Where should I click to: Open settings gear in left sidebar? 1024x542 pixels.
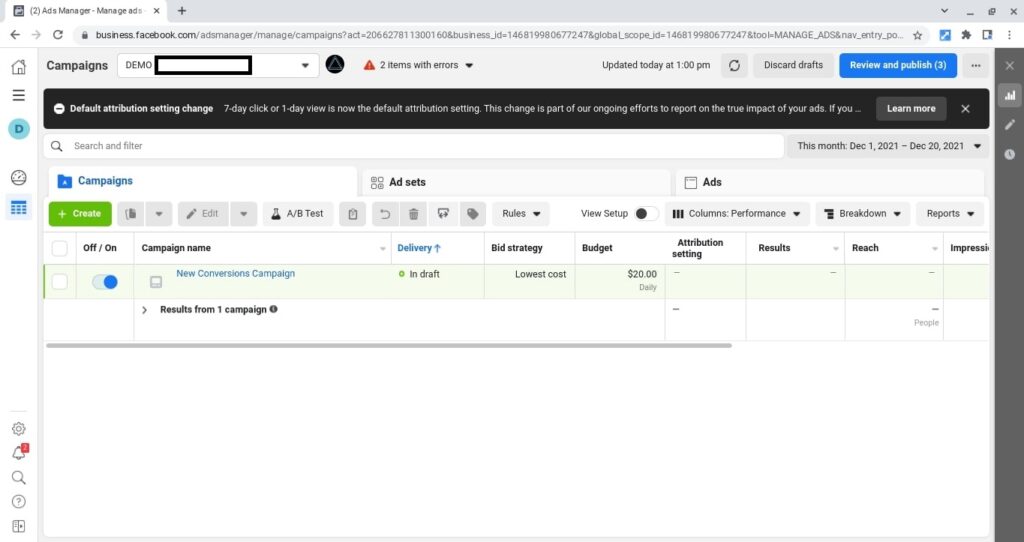(x=19, y=429)
